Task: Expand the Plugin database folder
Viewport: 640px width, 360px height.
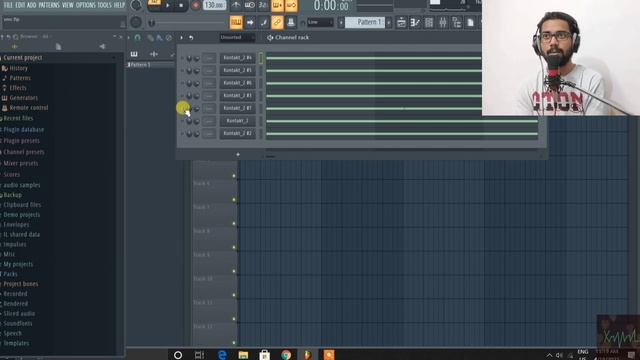Action: tap(23, 130)
